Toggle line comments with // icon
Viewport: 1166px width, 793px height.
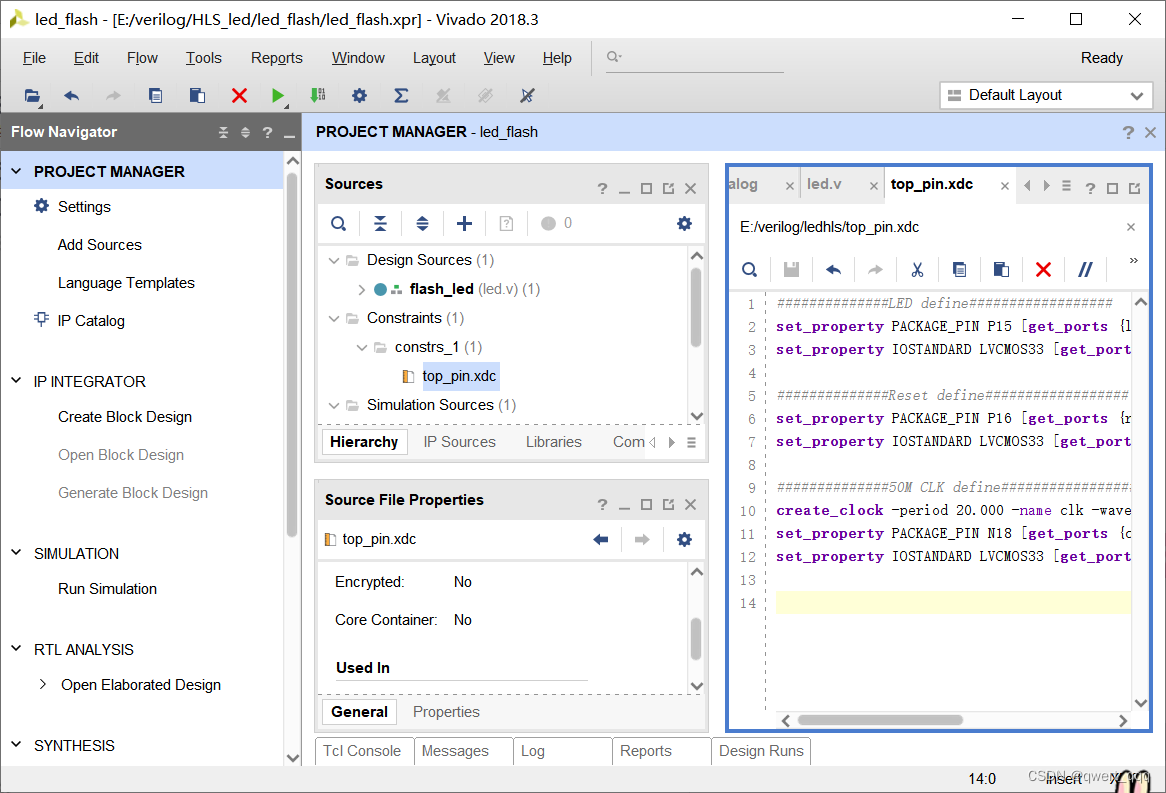click(x=1085, y=269)
